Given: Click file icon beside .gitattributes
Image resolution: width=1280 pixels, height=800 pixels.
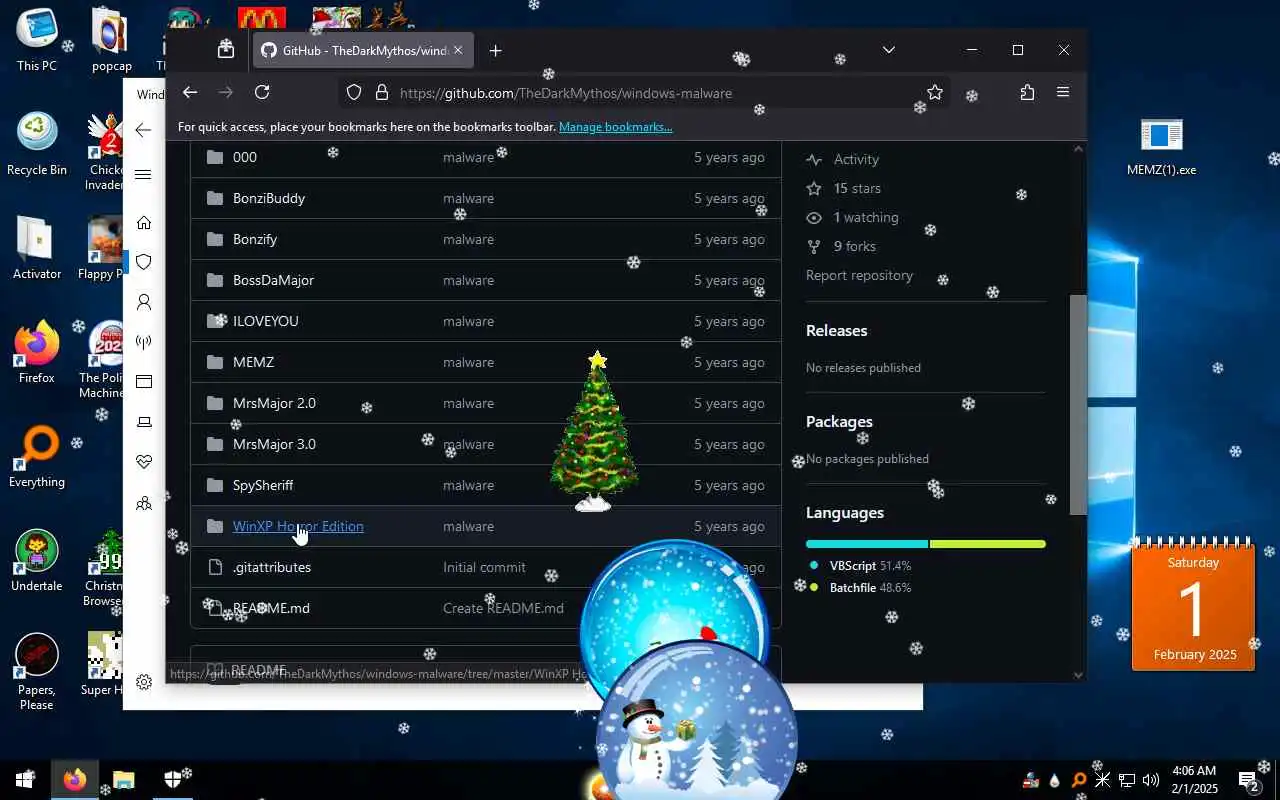Looking at the screenshot, I should pyautogui.click(x=214, y=567).
